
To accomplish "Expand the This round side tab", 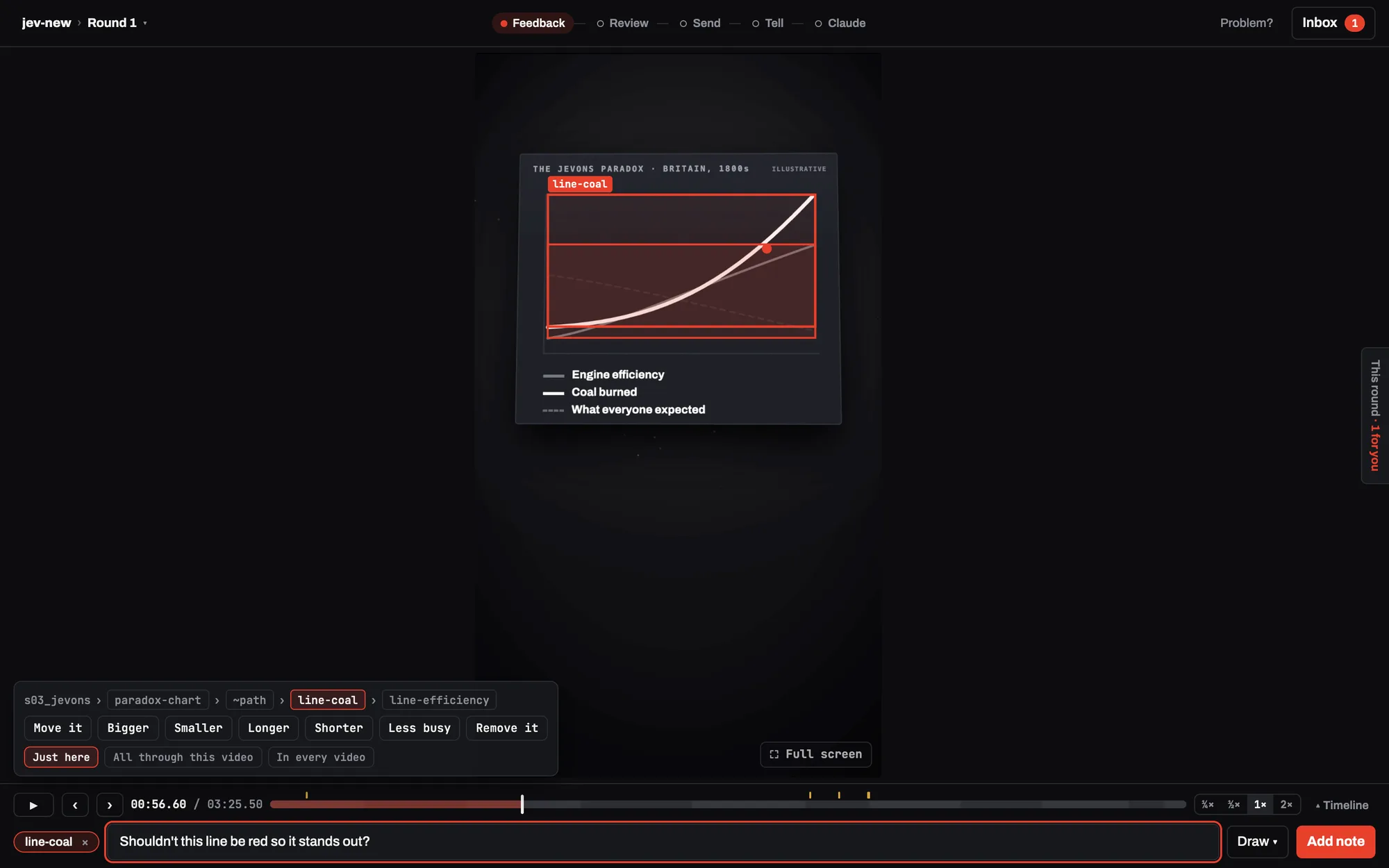I will [1375, 415].
